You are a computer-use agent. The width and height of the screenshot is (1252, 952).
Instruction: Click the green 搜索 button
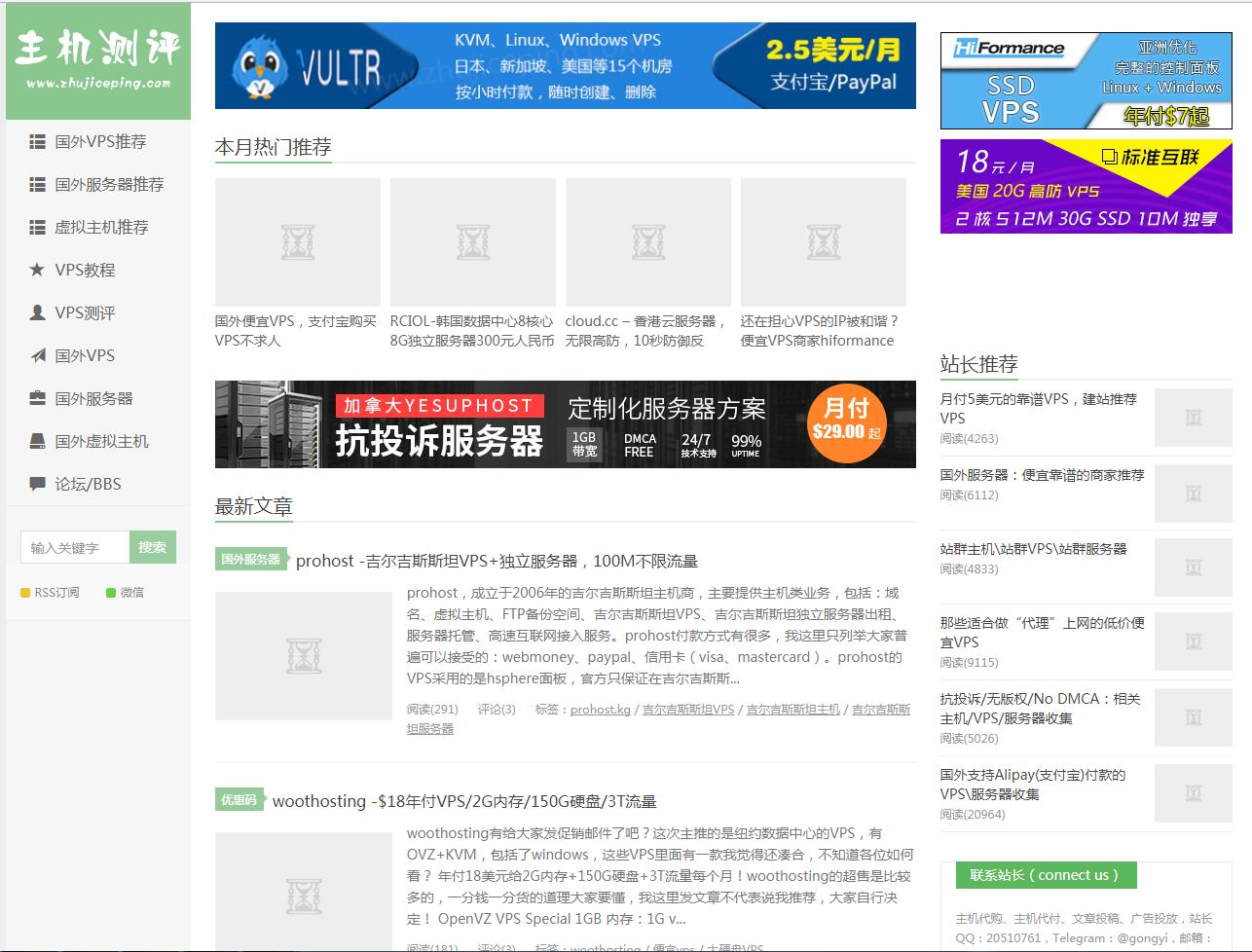coord(152,548)
